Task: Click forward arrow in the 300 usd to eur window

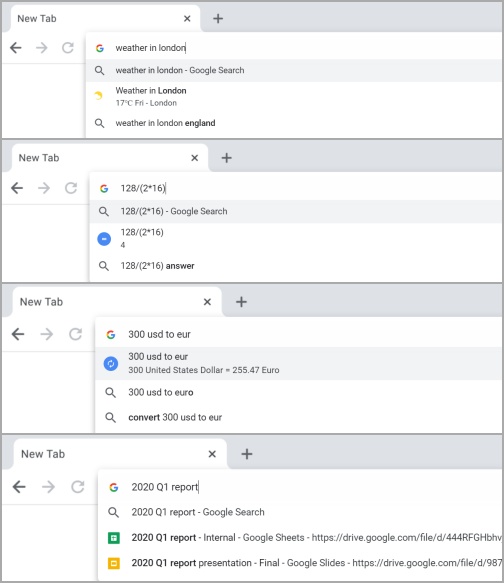Action: point(46,334)
